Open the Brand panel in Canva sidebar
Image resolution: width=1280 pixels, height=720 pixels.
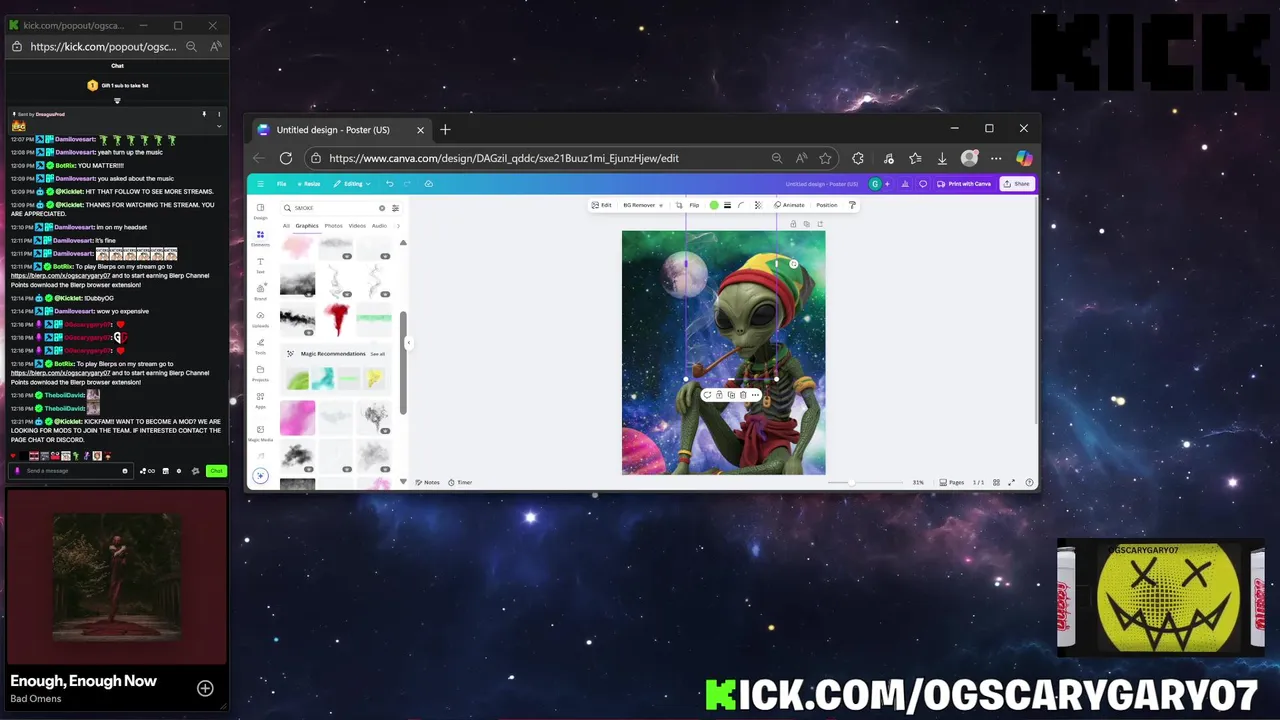tap(260, 291)
